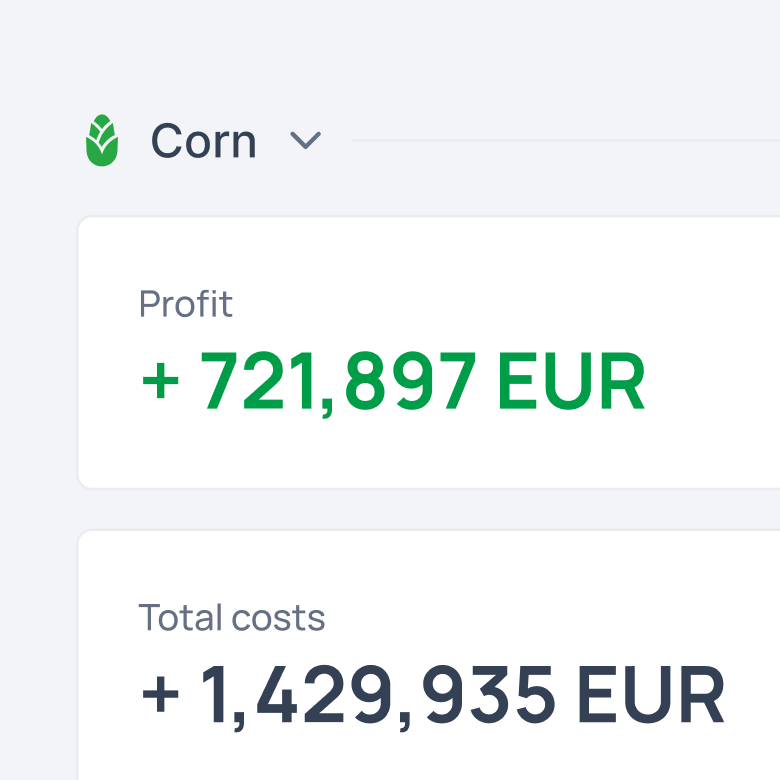
Task: Click the 1,429,935 total costs figure
Action: [378, 695]
